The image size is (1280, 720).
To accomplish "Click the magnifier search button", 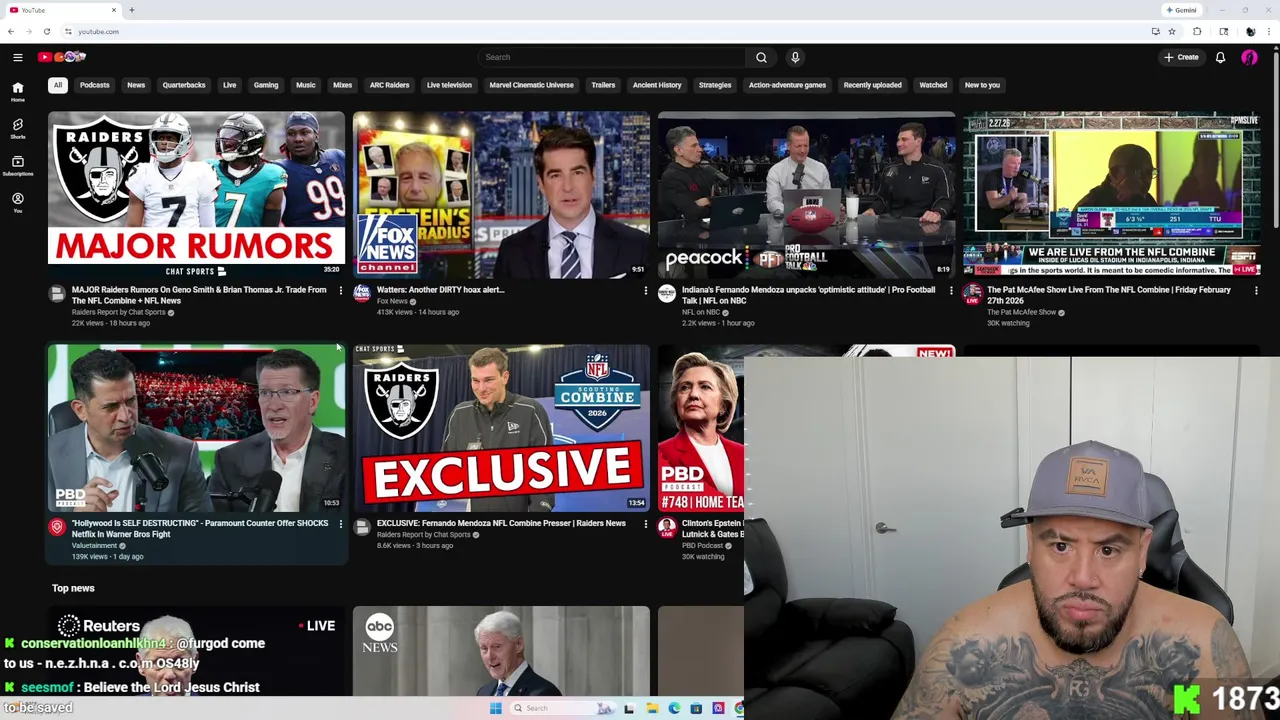I will point(761,57).
